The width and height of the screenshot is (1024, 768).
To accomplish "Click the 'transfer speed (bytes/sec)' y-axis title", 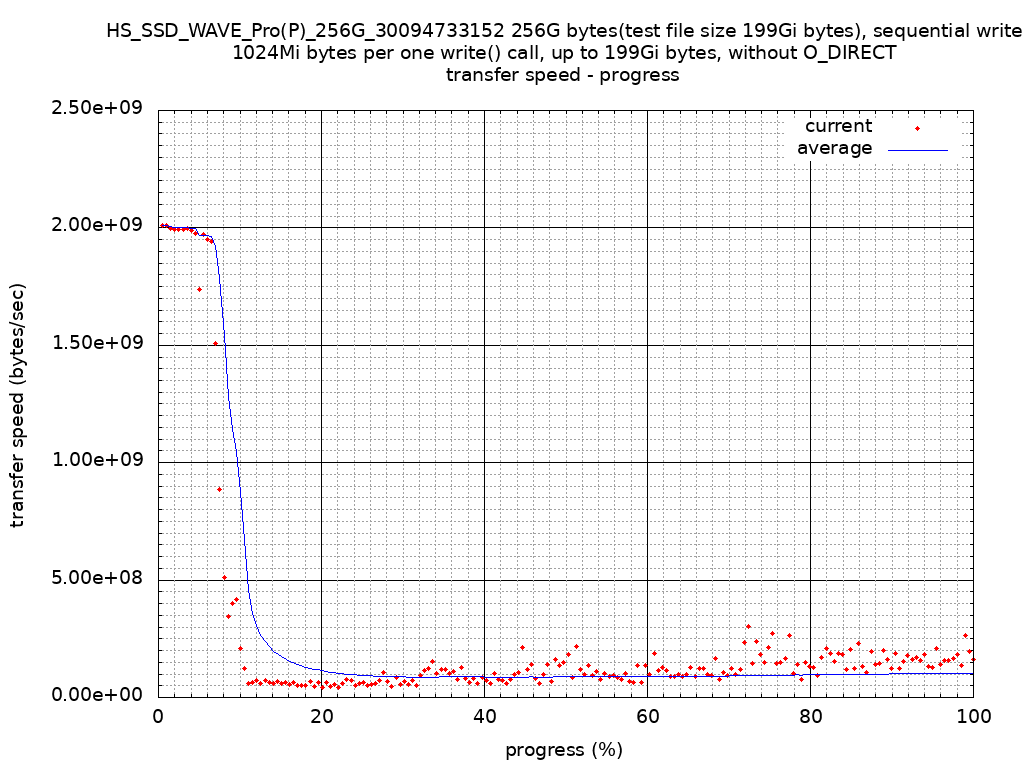I will pyautogui.click(x=18, y=405).
